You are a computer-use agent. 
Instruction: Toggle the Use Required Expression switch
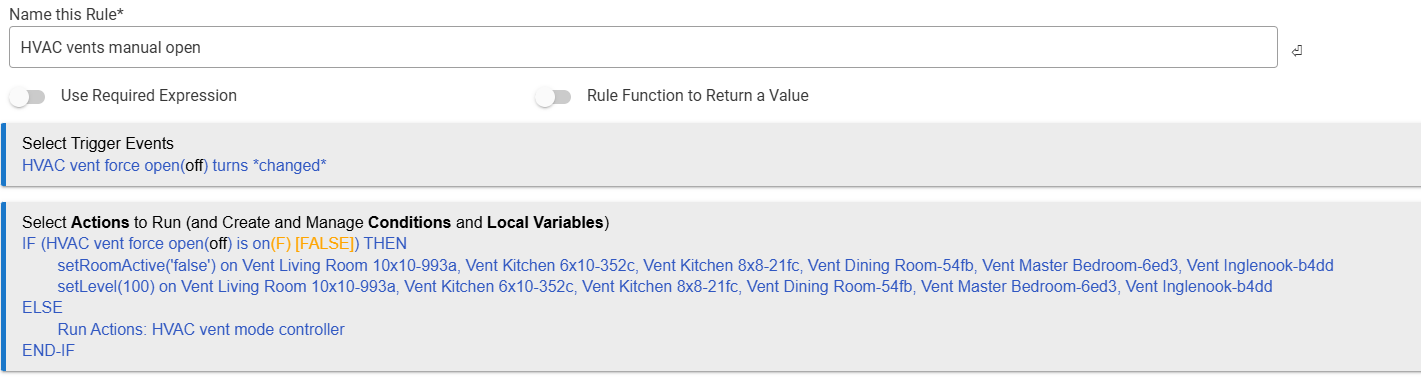pos(27,97)
